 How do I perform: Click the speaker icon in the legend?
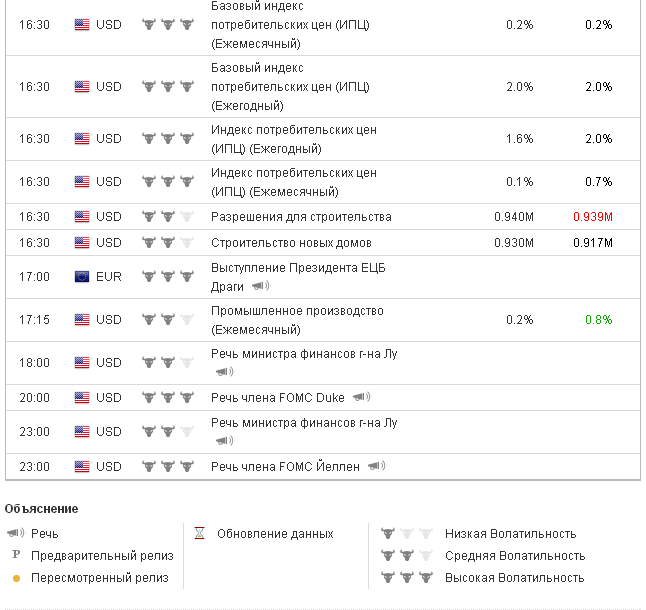pos(16,533)
